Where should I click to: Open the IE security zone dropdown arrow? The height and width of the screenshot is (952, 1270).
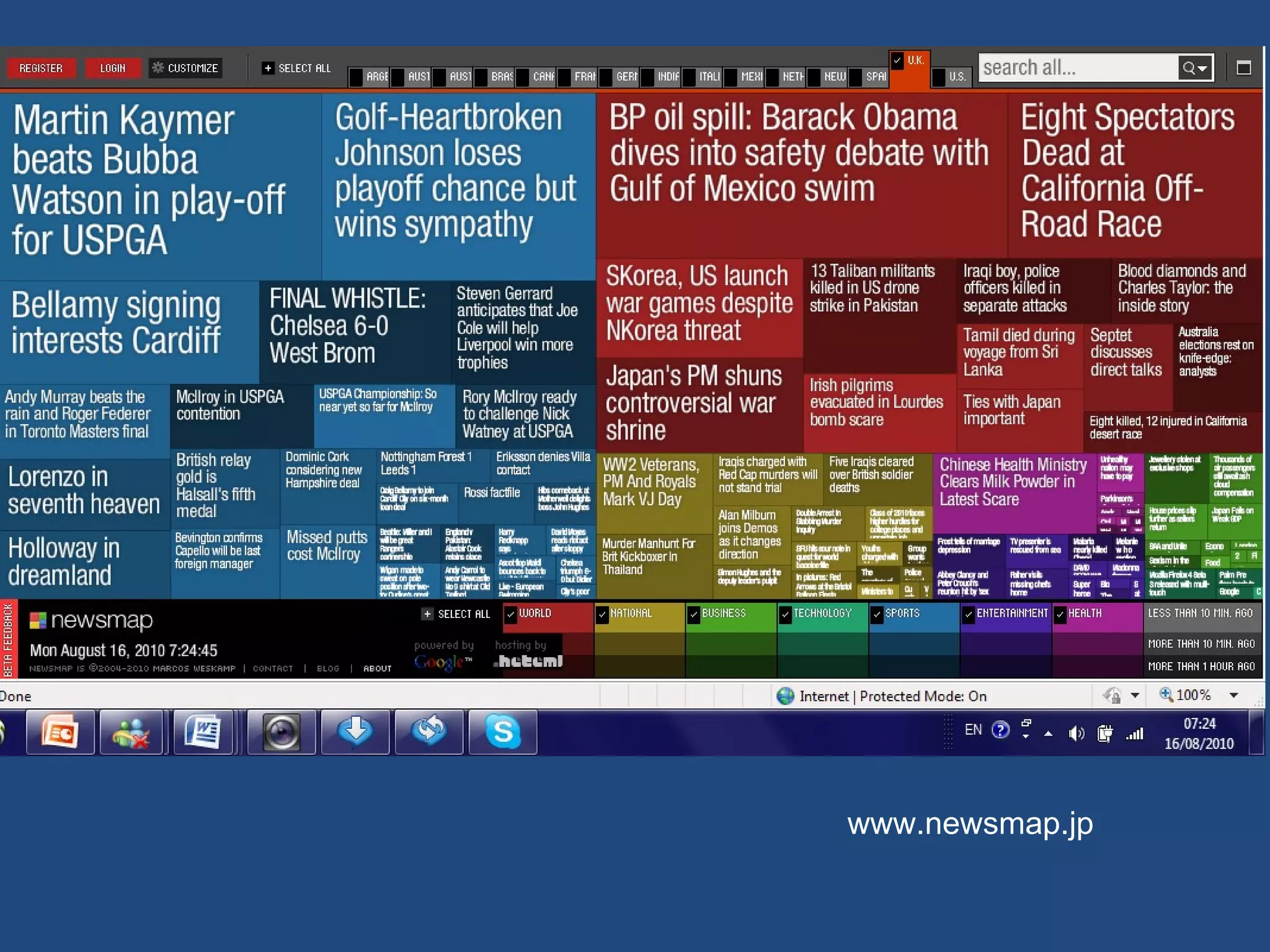point(1135,695)
